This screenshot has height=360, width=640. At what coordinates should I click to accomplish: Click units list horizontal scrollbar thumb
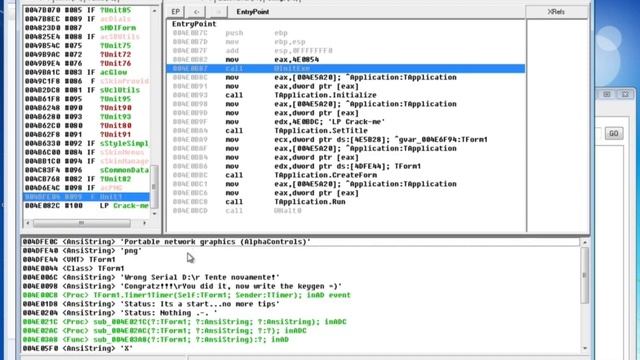(x=82, y=223)
